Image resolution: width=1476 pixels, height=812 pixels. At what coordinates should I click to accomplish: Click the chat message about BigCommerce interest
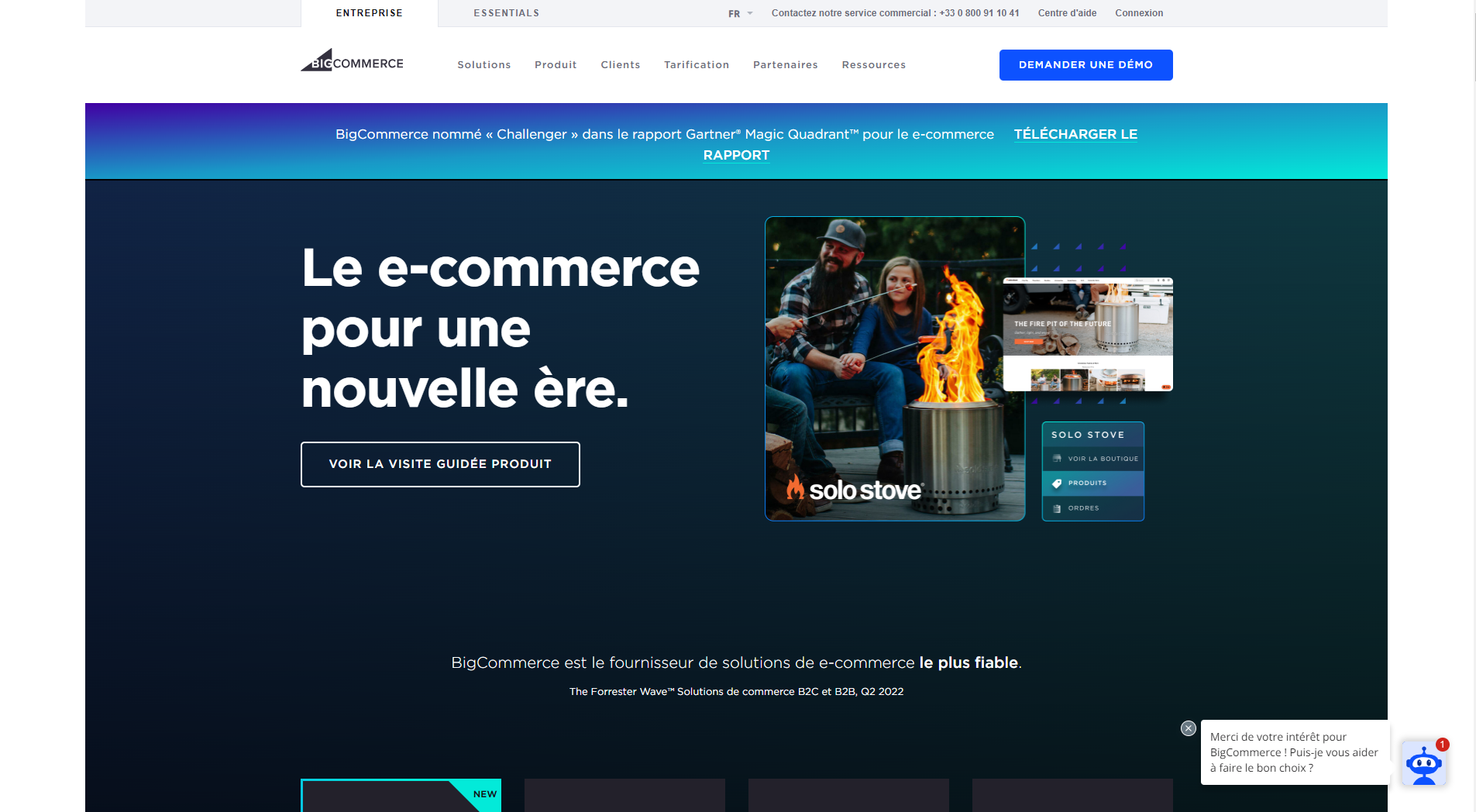(x=1295, y=752)
